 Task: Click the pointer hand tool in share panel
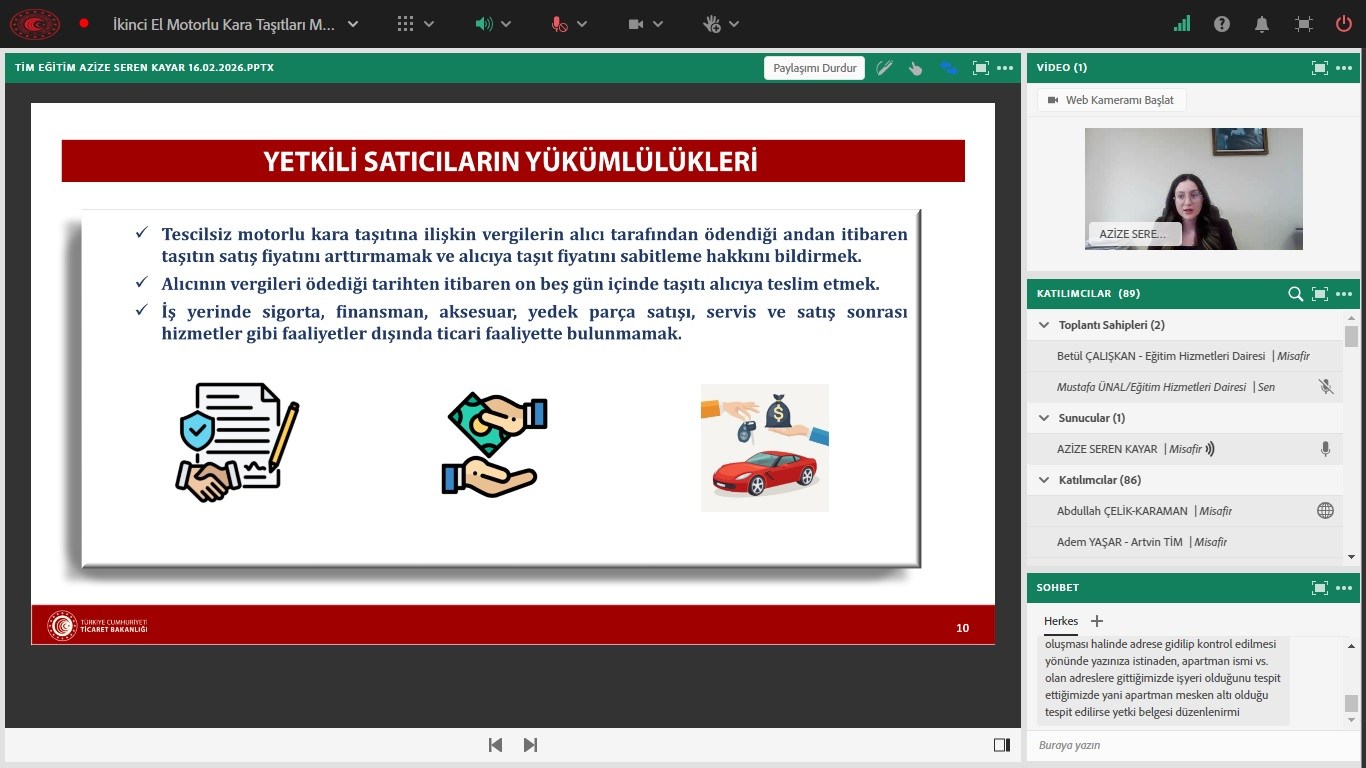click(915, 68)
